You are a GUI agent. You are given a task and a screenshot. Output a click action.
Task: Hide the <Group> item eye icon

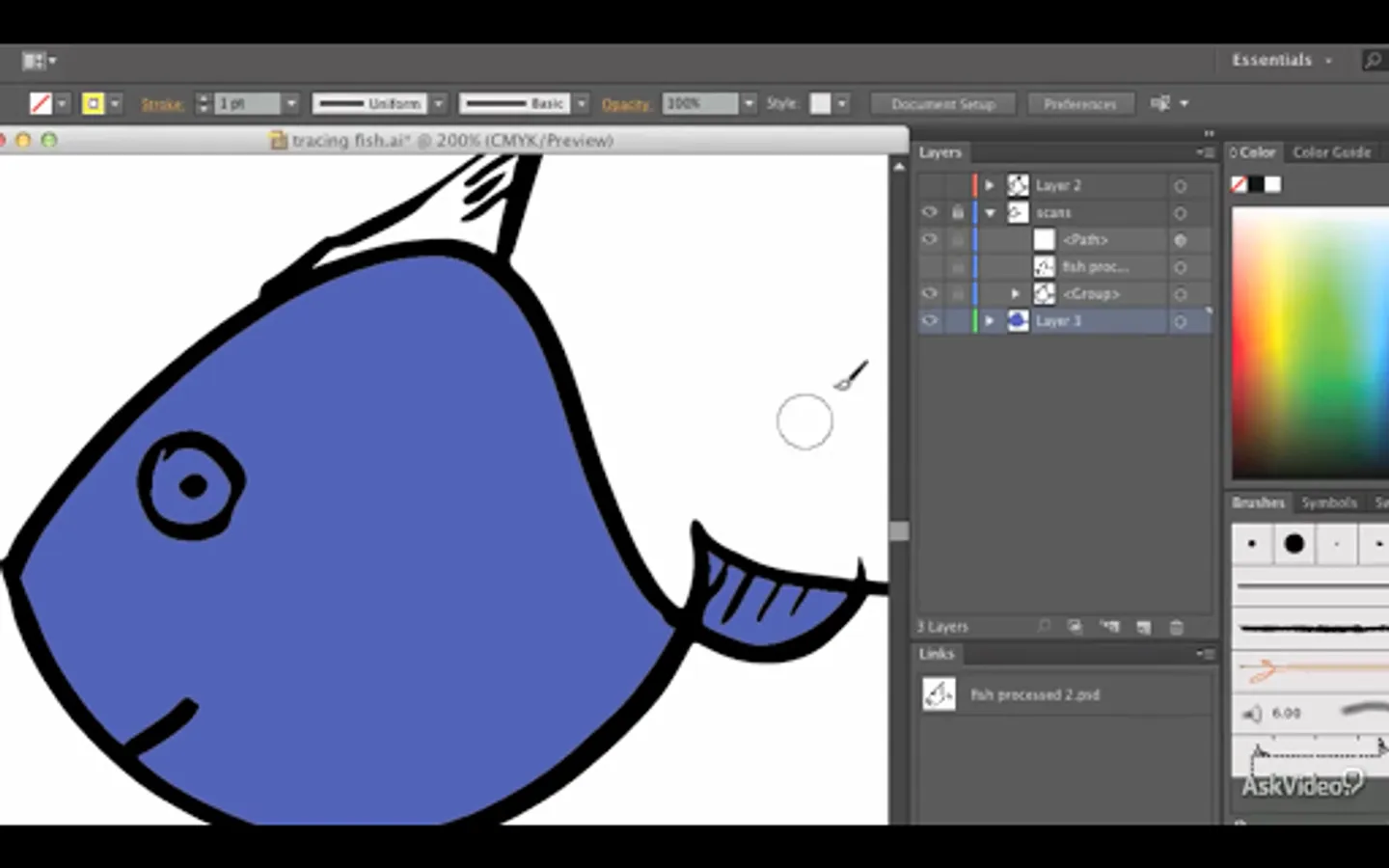pyautogui.click(x=930, y=293)
